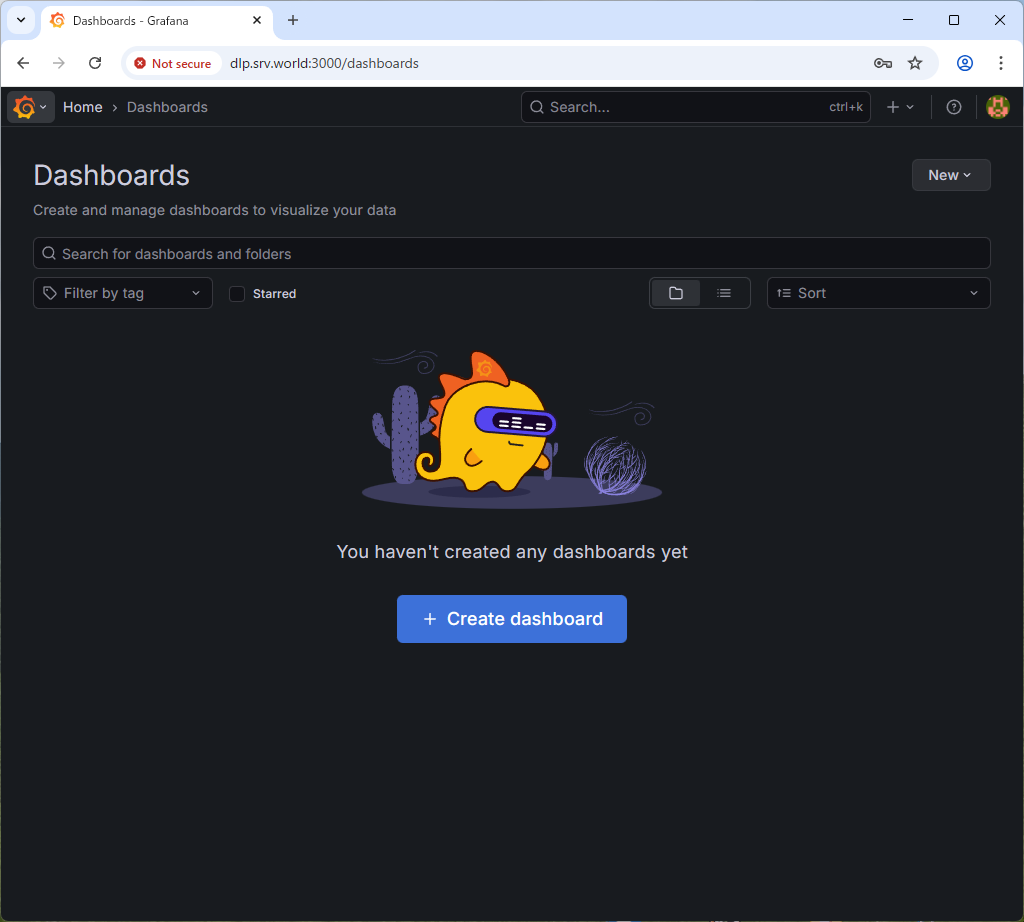Toggle the Starred checkbox
The height and width of the screenshot is (922, 1024).
[x=237, y=294]
